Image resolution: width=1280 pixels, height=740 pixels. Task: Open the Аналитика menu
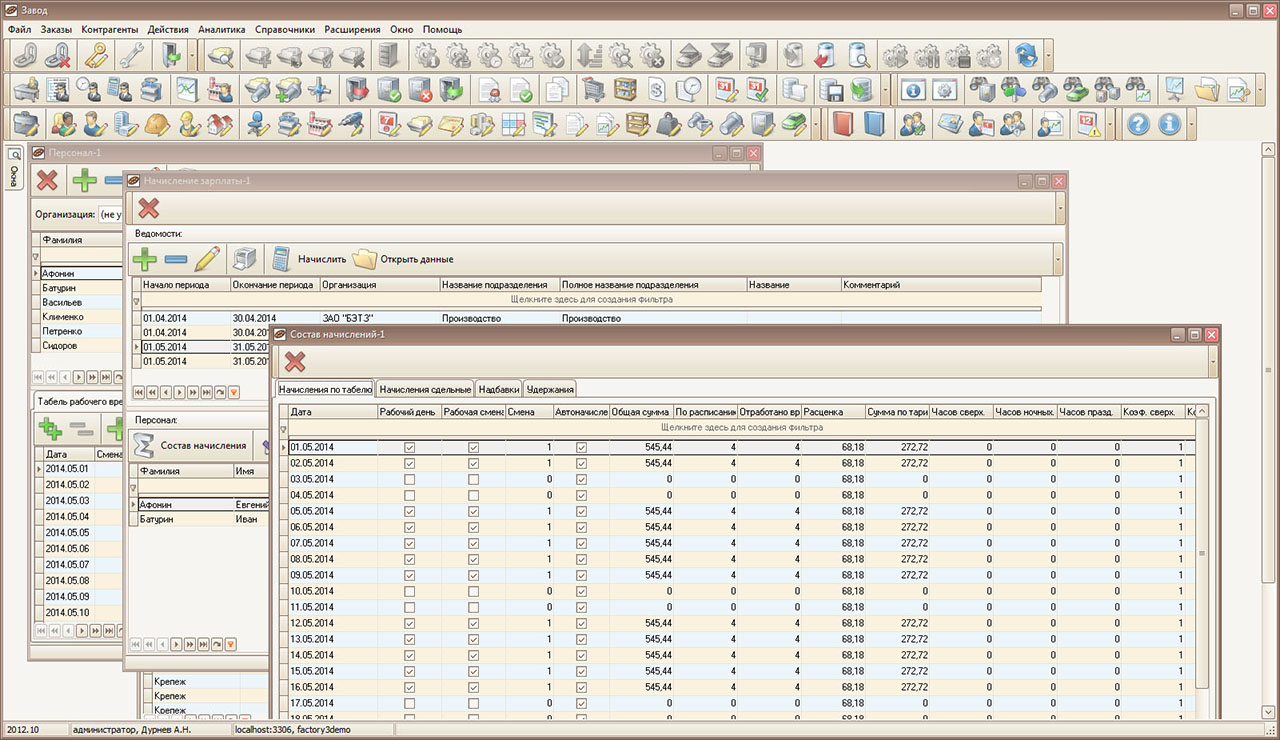(221, 30)
